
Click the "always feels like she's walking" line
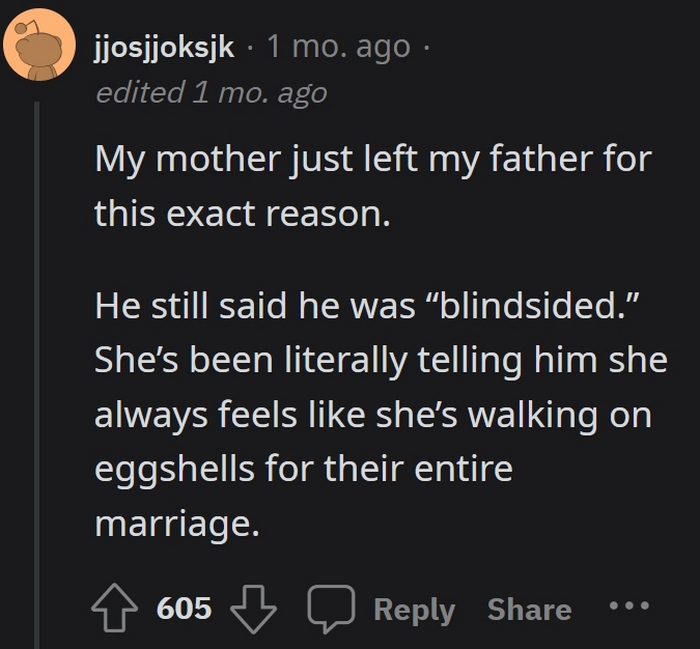[x=372, y=415]
